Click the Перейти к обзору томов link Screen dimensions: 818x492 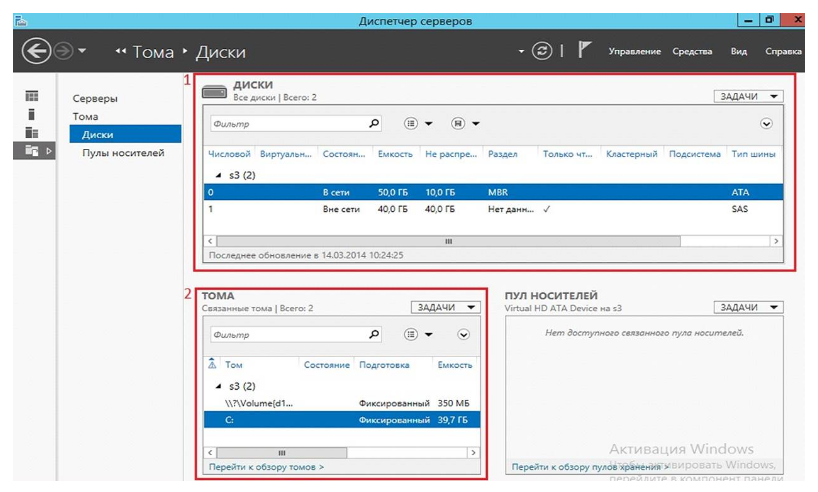[x=266, y=467]
